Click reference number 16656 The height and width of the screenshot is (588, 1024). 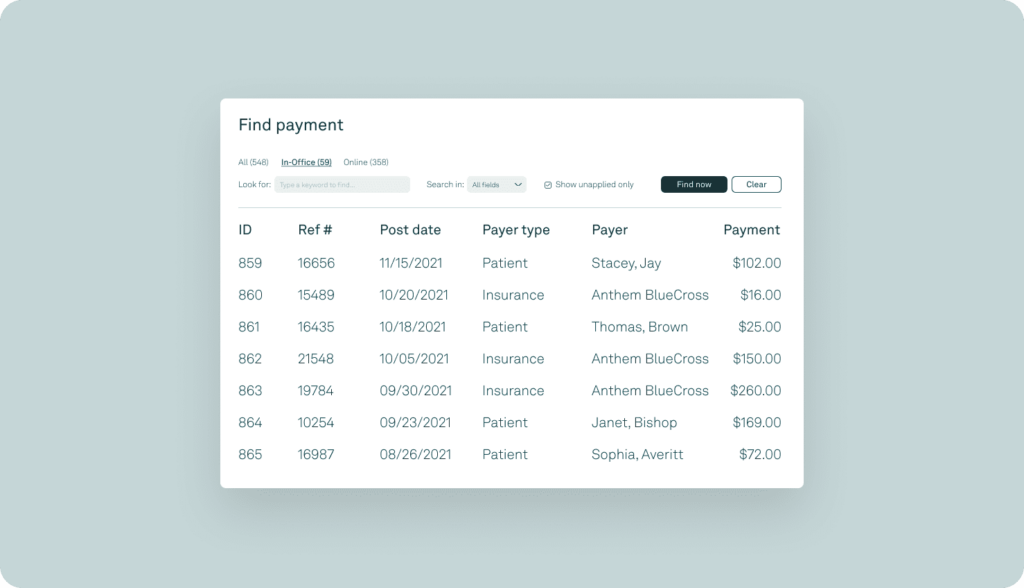(316, 263)
